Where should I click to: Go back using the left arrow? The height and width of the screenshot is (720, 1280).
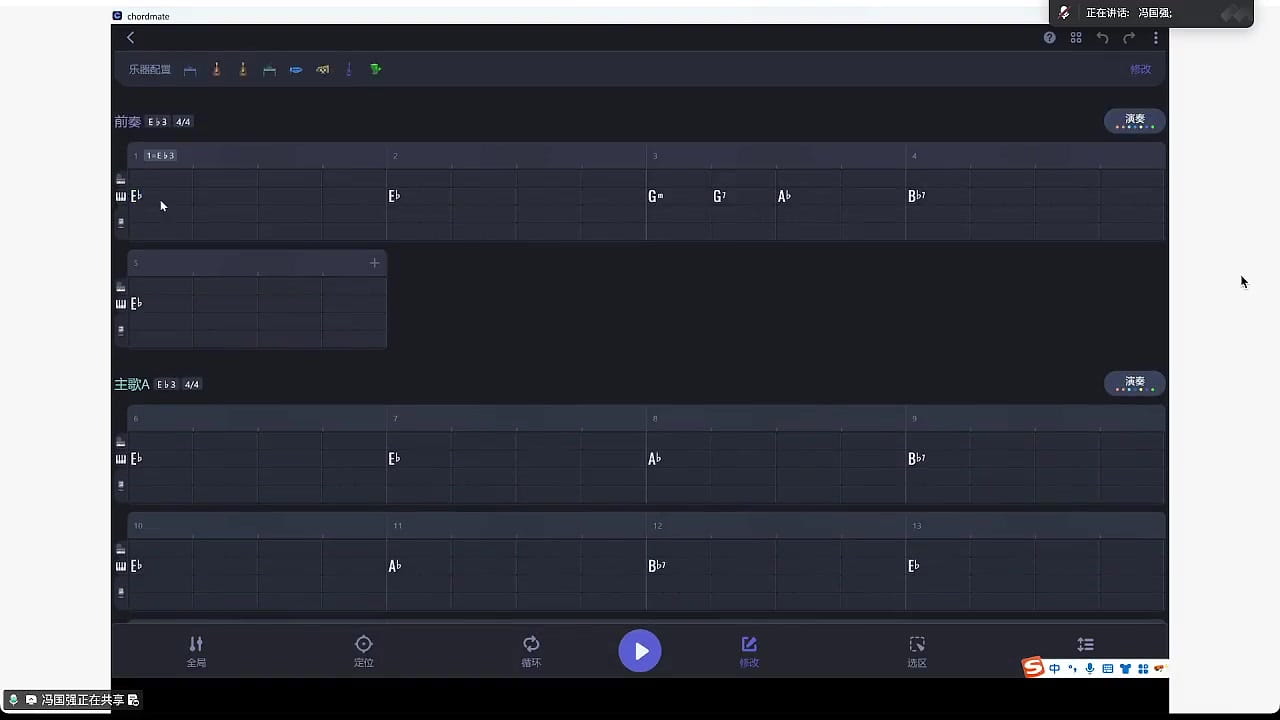pyautogui.click(x=130, y=38)
